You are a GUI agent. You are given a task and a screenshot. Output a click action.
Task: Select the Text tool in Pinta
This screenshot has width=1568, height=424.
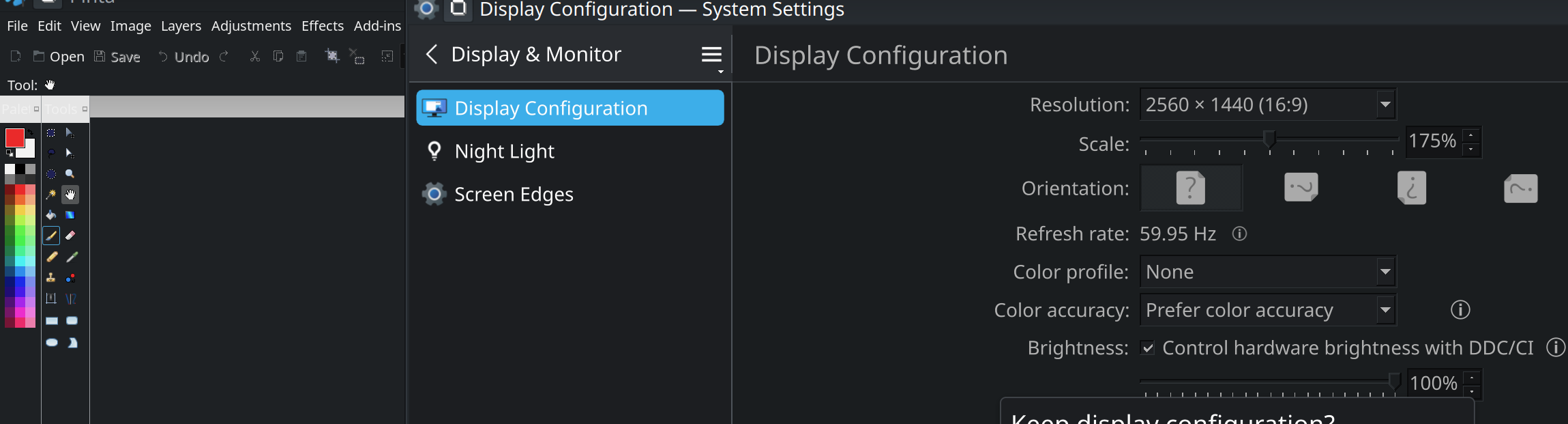tap(51, 298)
